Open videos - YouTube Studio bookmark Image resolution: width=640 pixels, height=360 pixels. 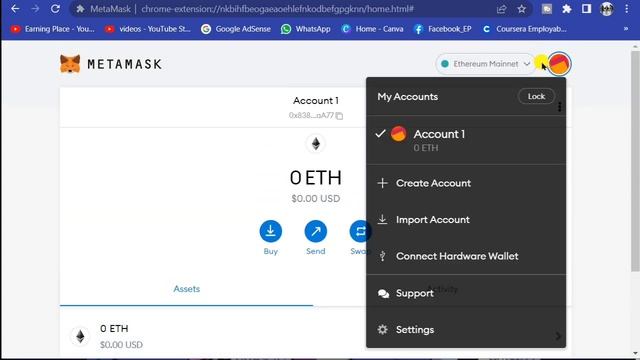(x=148, y=29)
